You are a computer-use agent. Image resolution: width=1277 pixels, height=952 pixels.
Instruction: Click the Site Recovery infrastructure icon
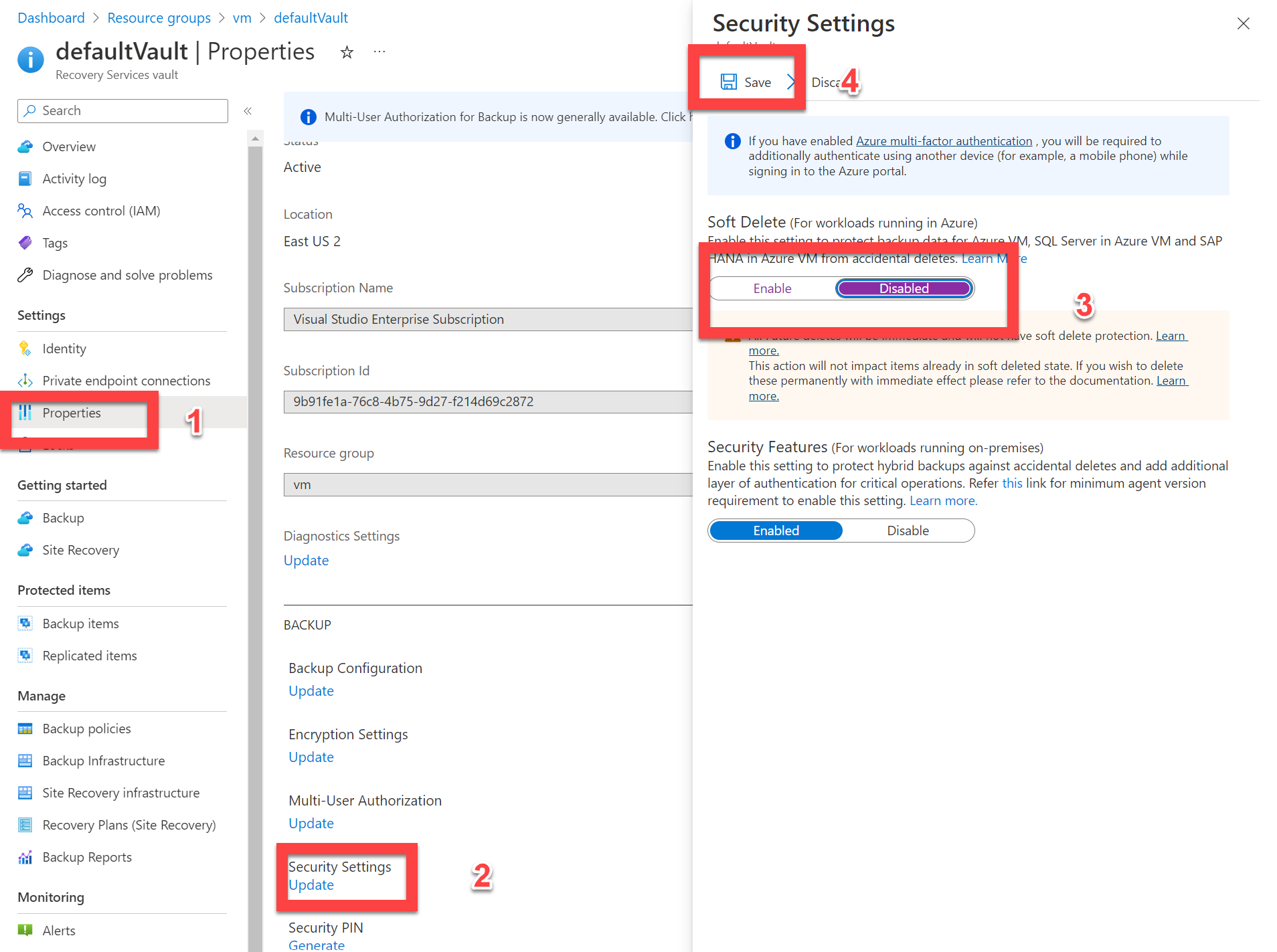25,793
